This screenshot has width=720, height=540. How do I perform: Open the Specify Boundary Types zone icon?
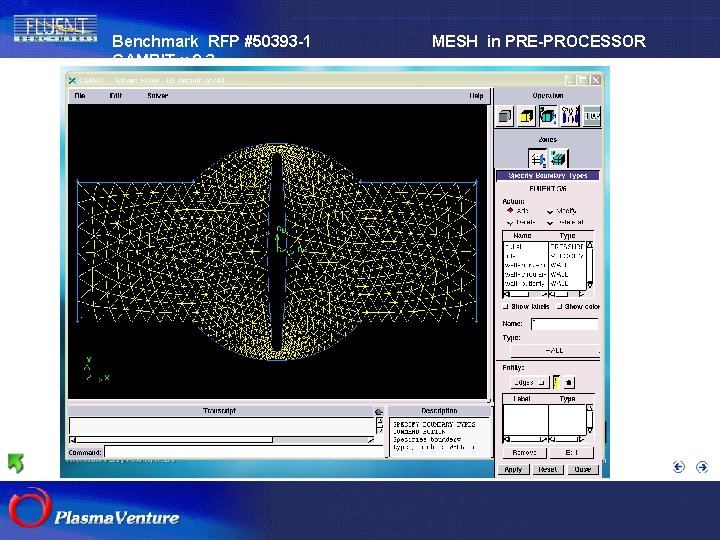537,158
